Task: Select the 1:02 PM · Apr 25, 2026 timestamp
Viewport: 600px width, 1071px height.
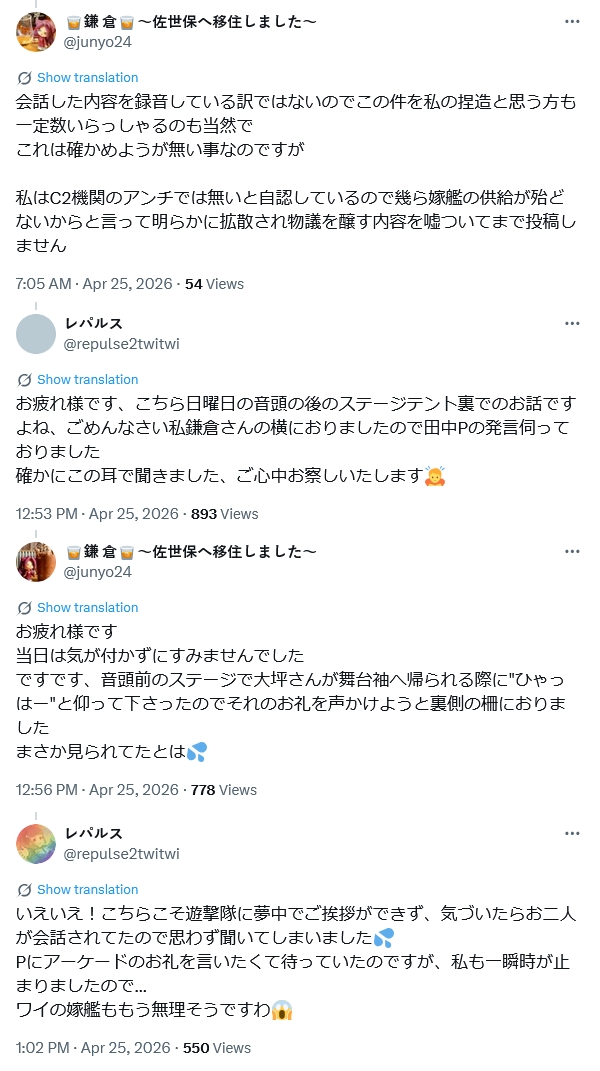Action: click(93, 1048)
